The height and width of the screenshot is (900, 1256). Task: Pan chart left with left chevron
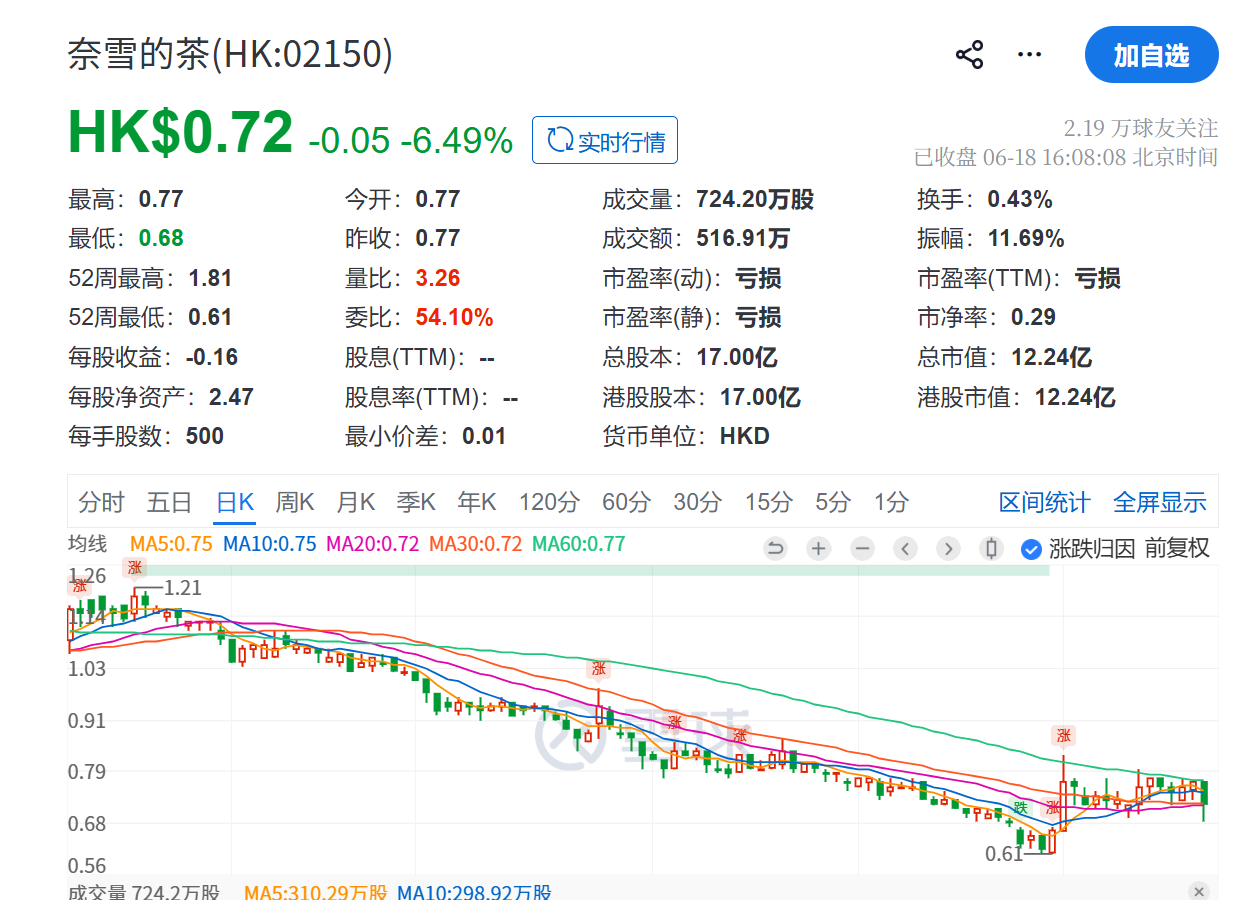(x=906, y=548)
